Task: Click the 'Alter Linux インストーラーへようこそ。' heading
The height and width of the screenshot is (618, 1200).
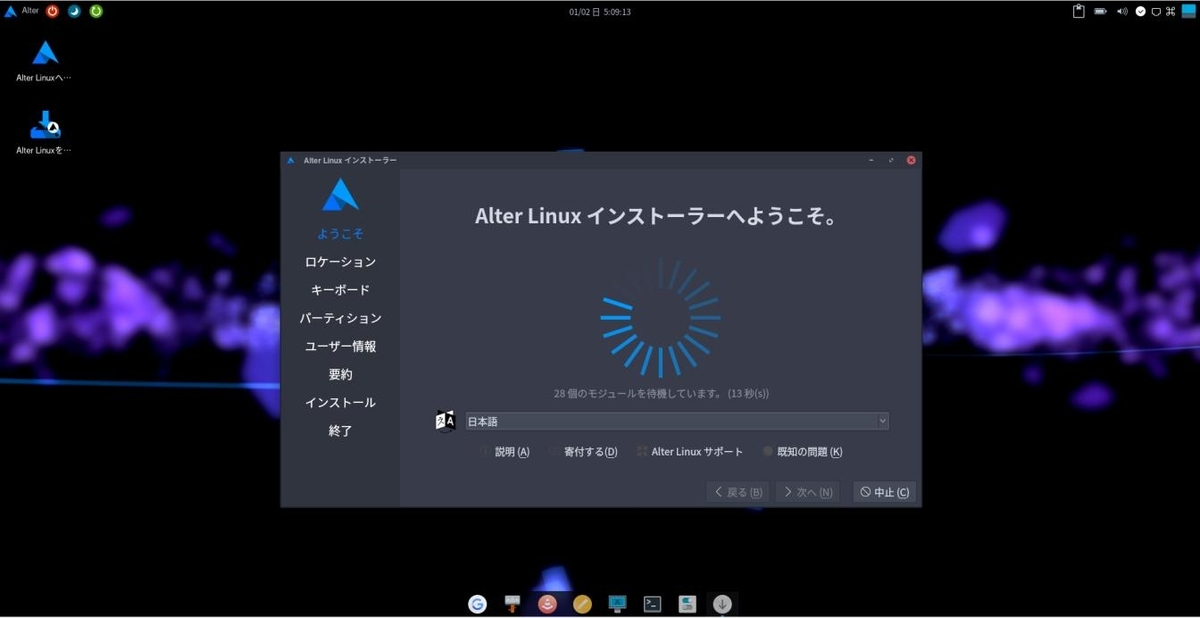Action: click(655, 217)
